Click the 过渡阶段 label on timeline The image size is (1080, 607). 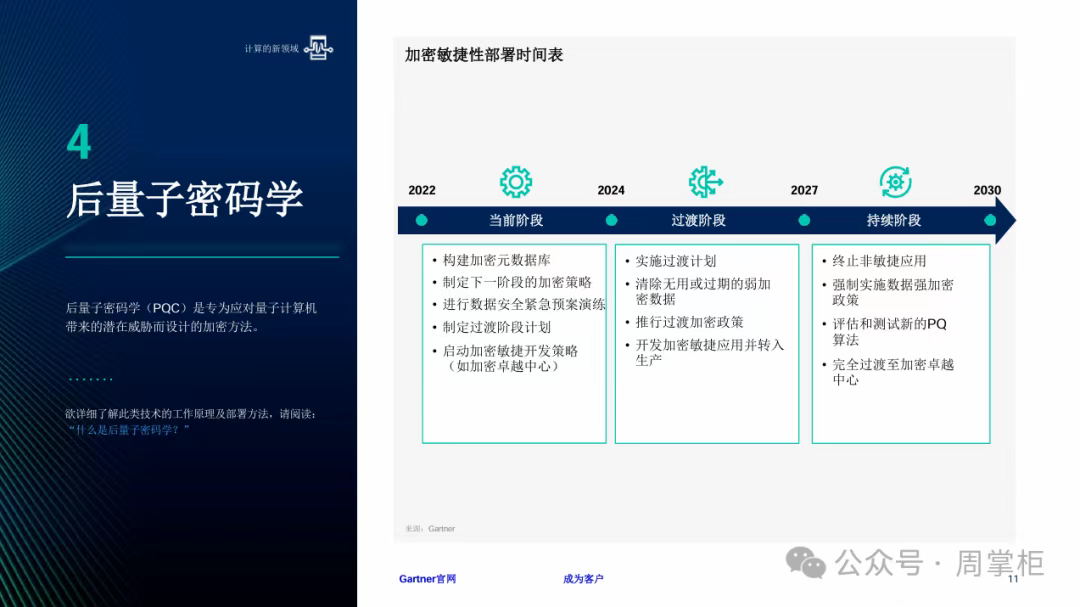click(698, 220)
